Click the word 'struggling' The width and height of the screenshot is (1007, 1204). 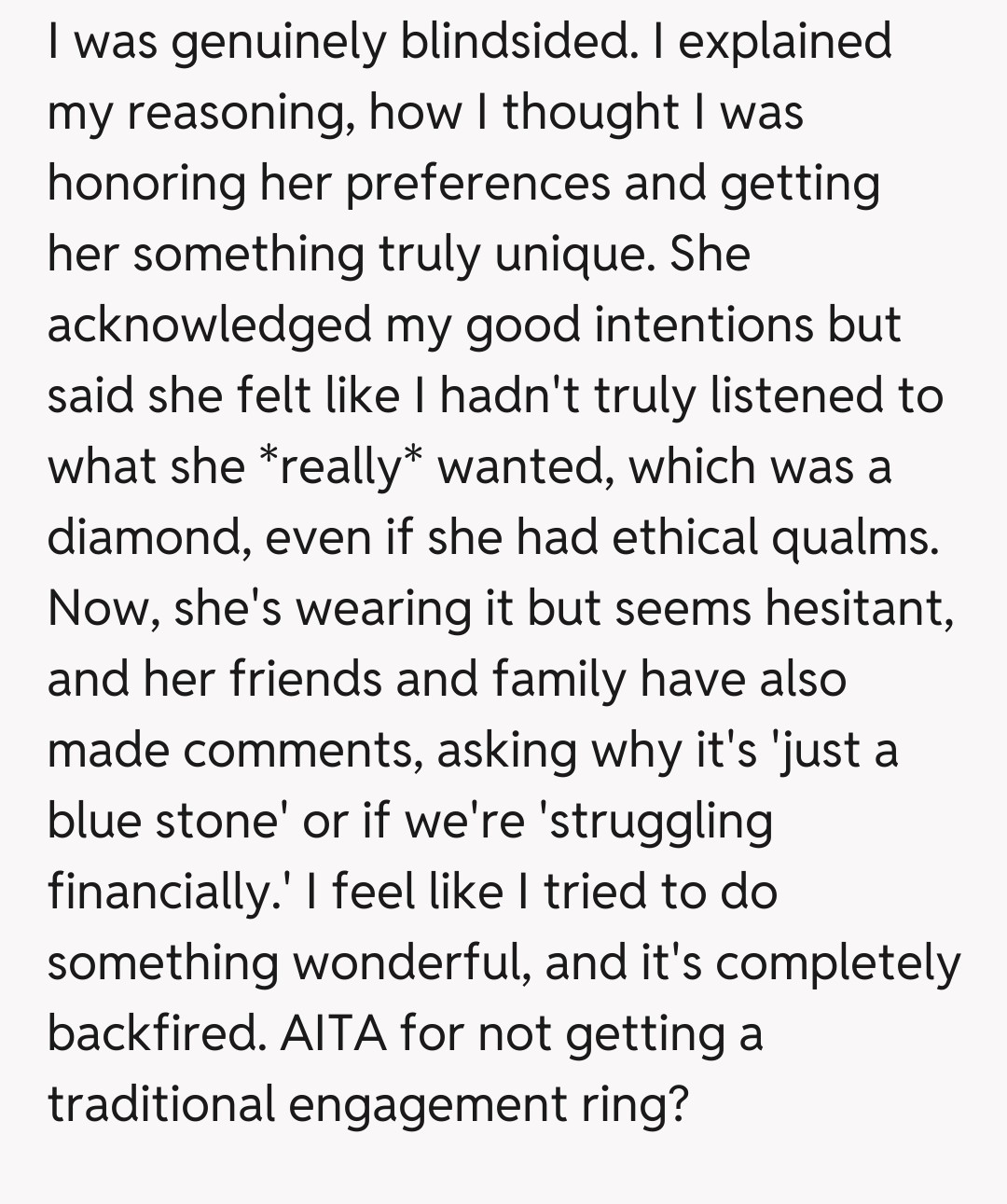click(x=658, y=822)
